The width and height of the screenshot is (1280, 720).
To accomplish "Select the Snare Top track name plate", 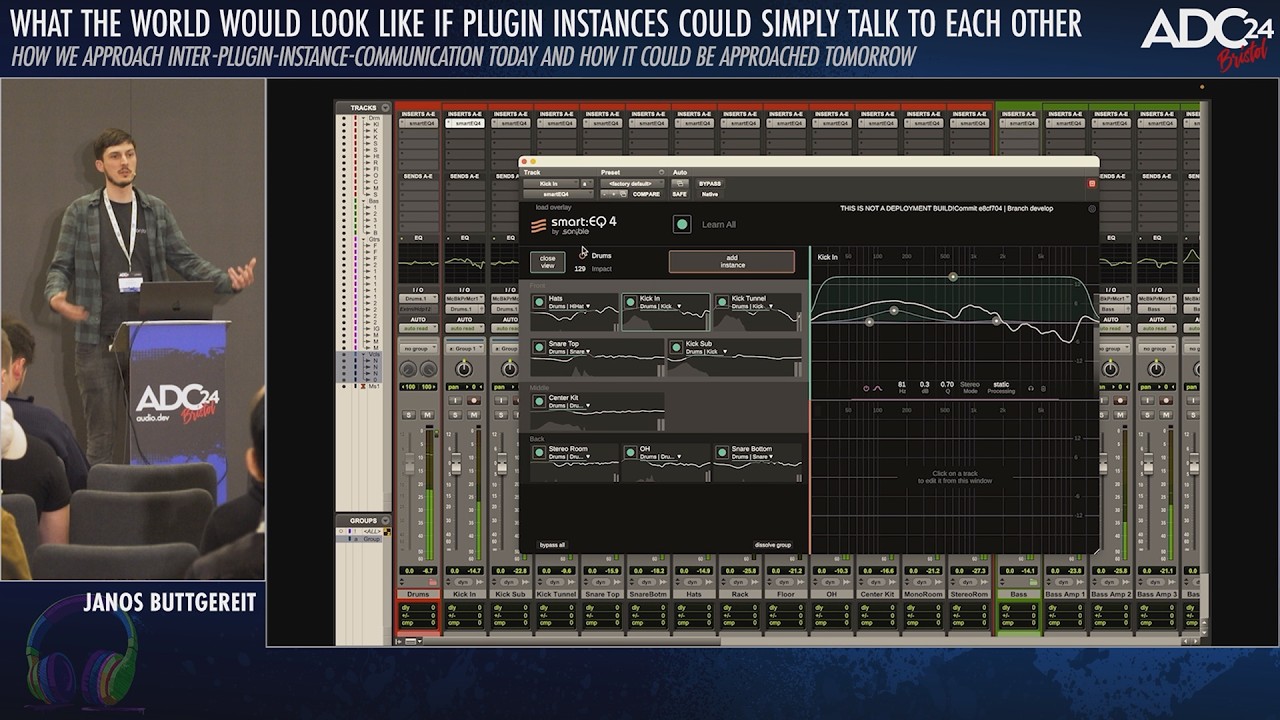I will (x=602, y=594).
